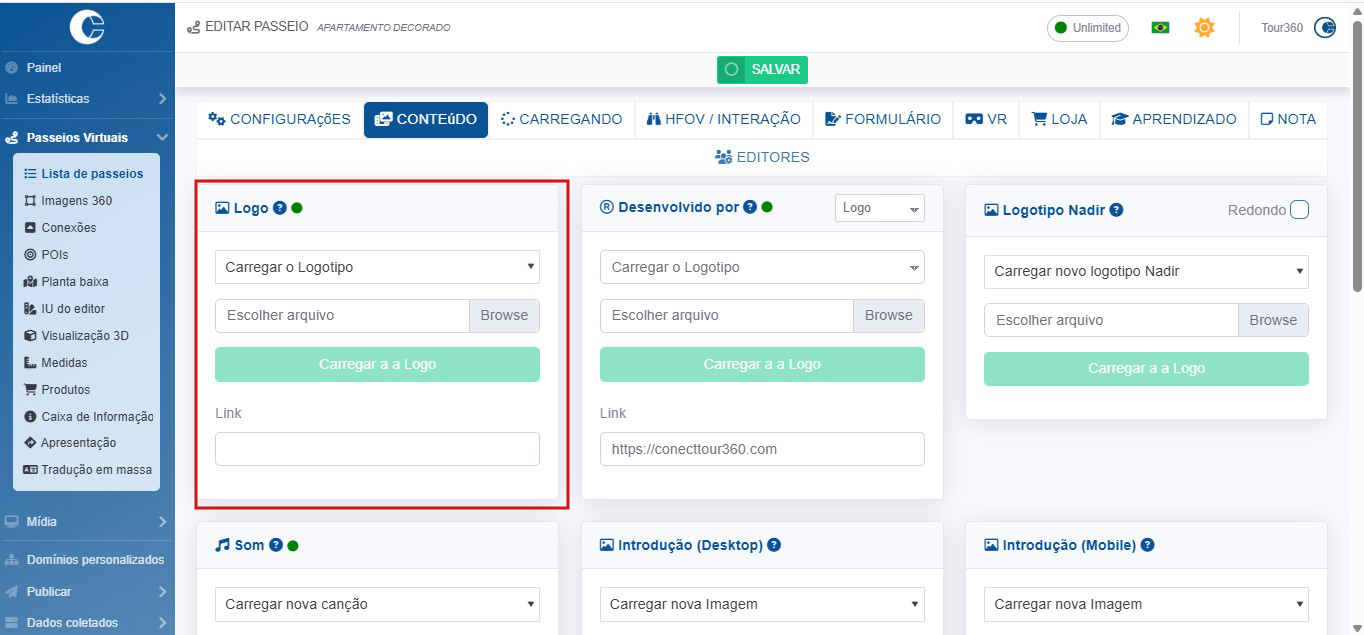Click the logo at sidebar top
The height and width of the screenshot is (635, 1364).
(87, 27)
